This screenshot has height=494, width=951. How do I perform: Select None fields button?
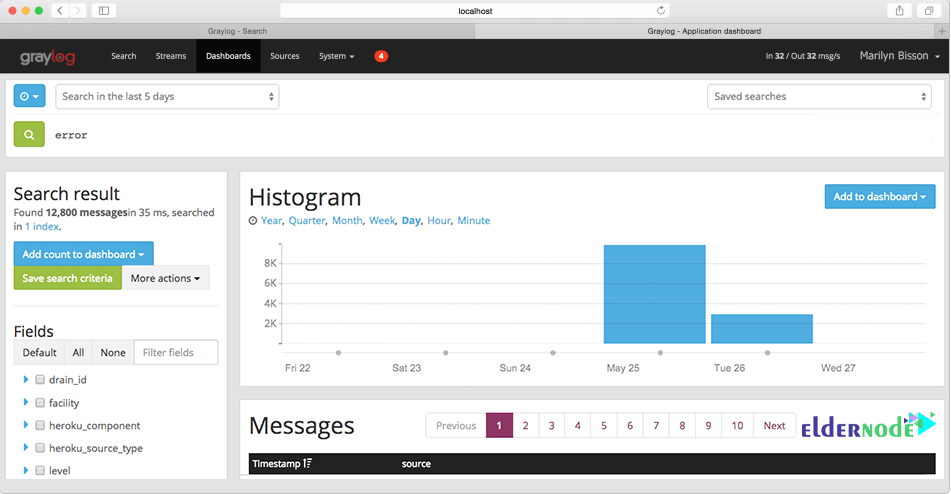[113, 353]
